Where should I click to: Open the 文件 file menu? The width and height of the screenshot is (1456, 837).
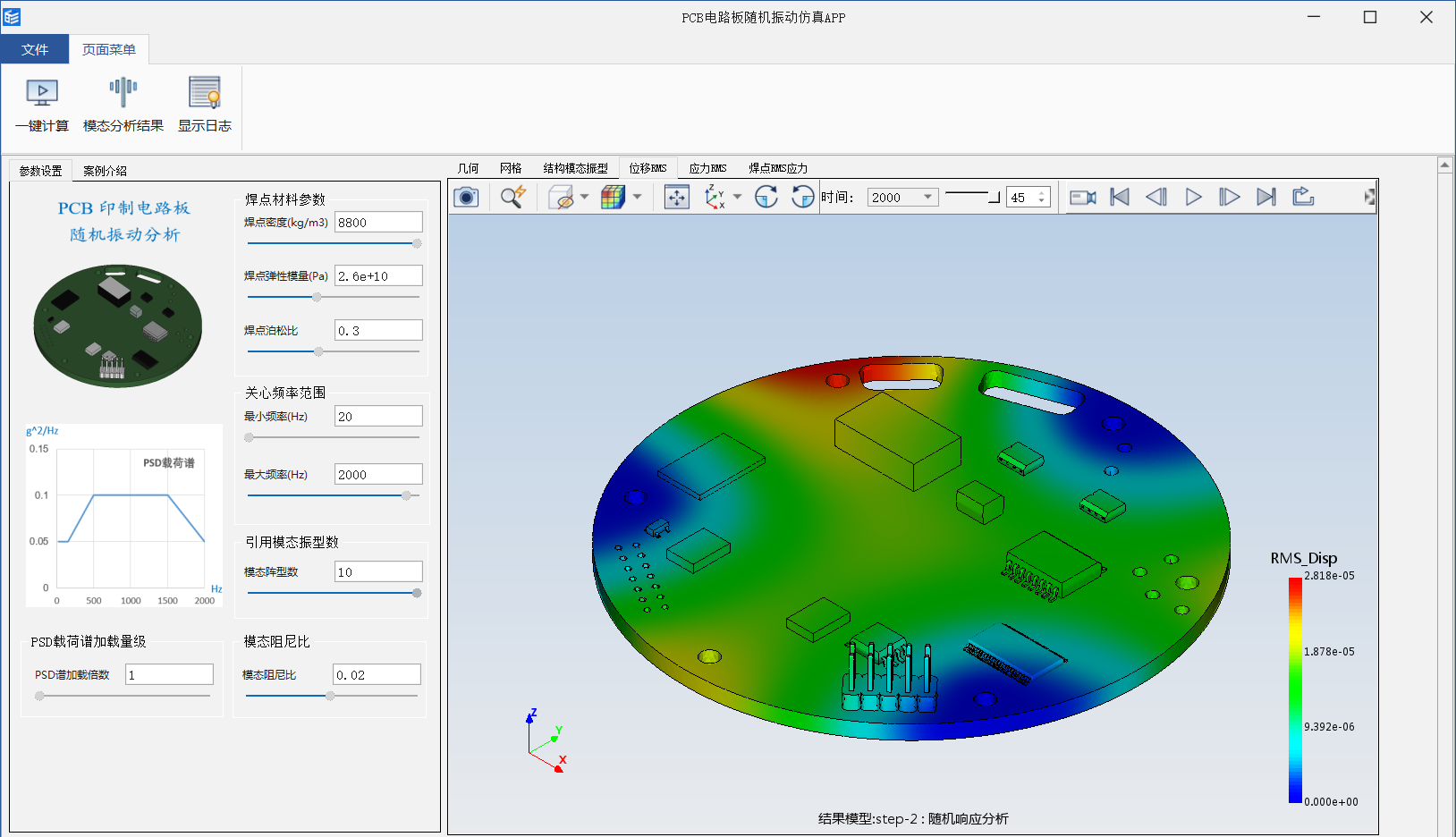(x=35, y=49)
